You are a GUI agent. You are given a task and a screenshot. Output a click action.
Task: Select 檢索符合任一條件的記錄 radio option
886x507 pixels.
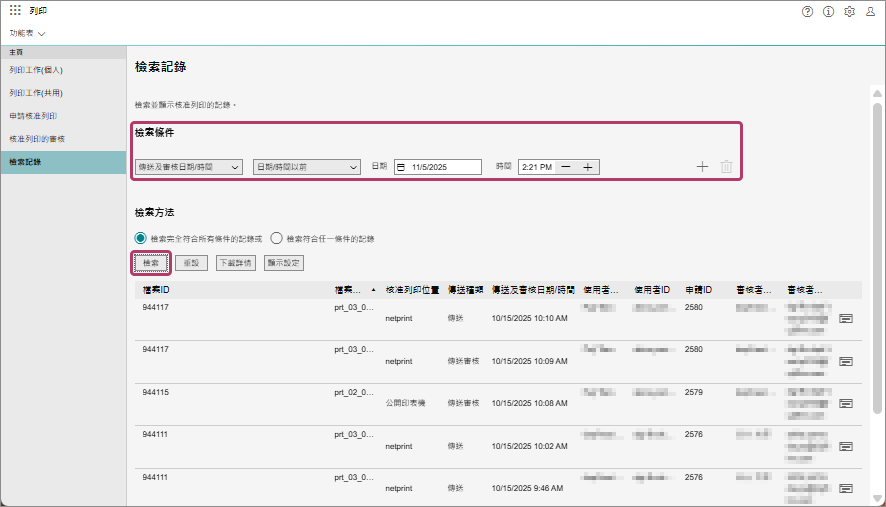[x=277, y=239]
